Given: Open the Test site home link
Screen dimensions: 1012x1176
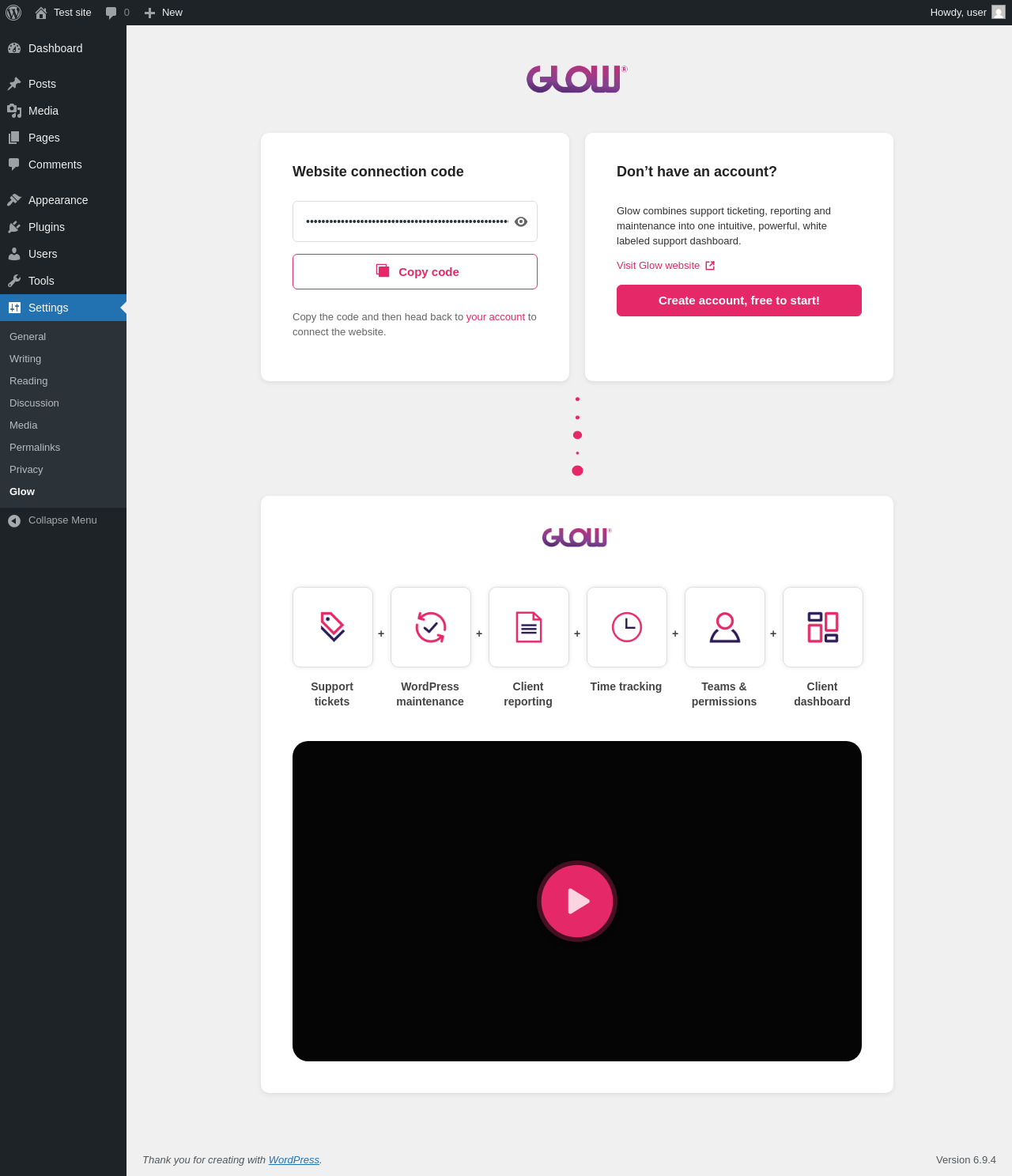Looking at the screenshot, I should coord(63,13).
